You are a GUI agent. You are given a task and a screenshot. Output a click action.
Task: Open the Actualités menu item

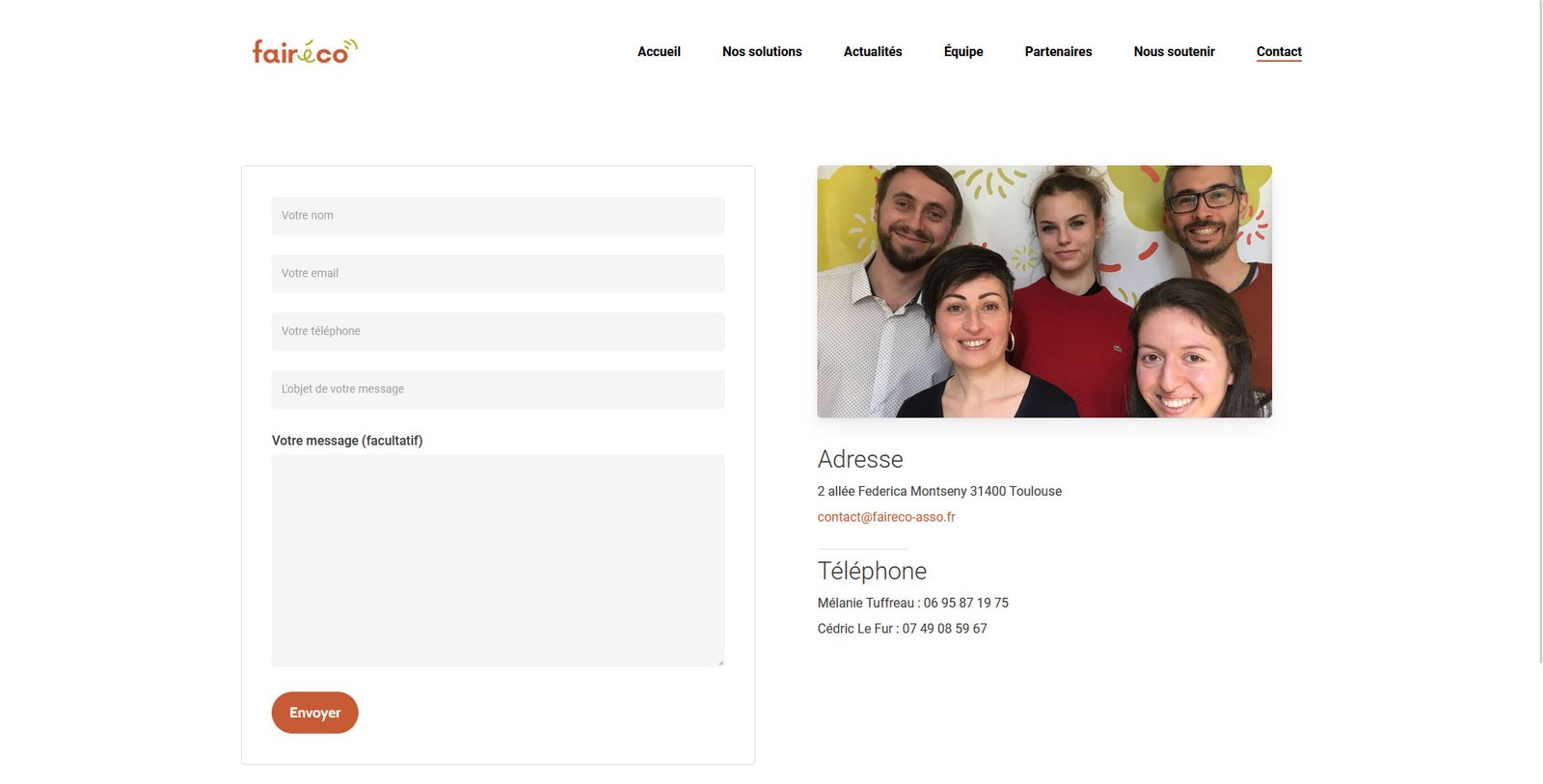tap(873, 52)
